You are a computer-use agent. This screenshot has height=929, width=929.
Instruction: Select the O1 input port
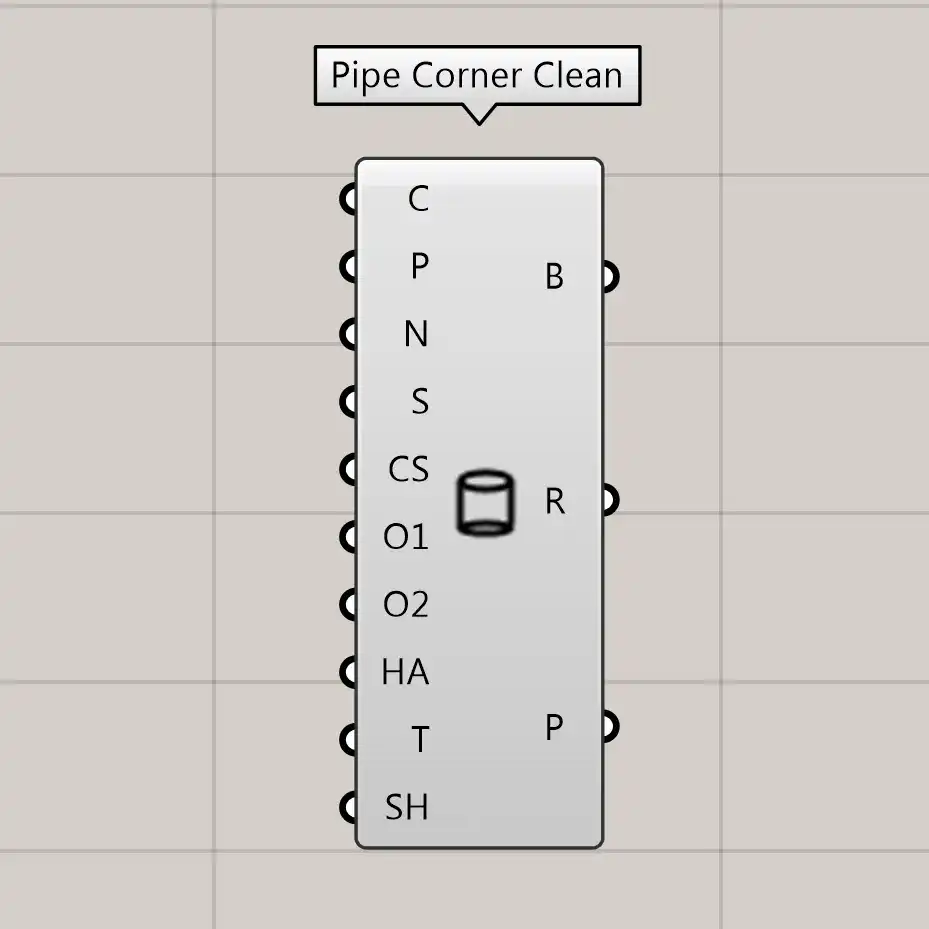(348, 537)
